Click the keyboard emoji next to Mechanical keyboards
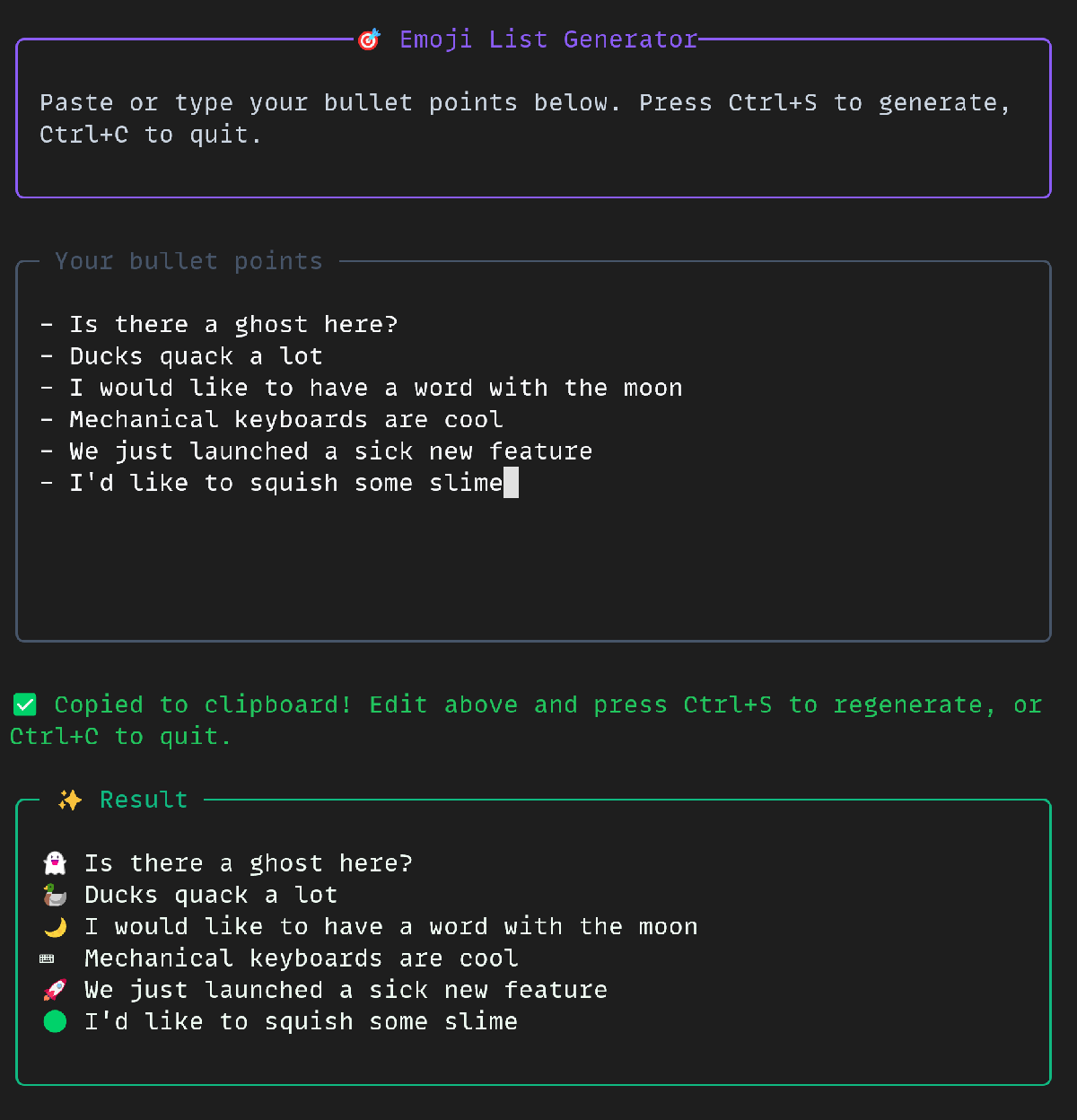 point(46,958)
